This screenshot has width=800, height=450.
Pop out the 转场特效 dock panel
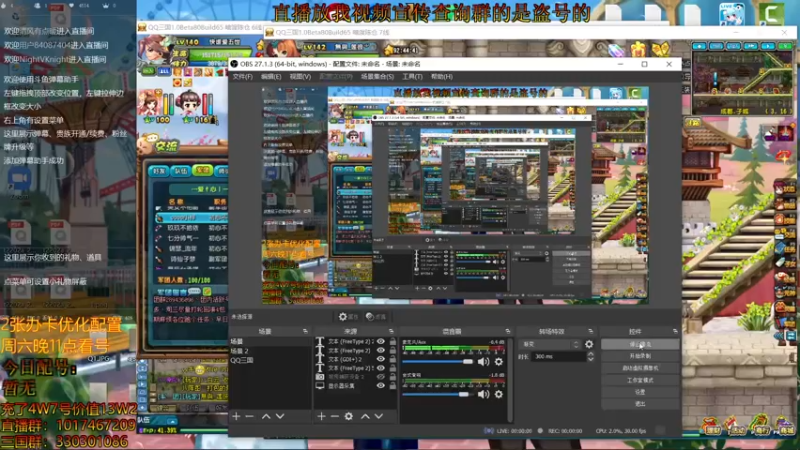point(590,331)
